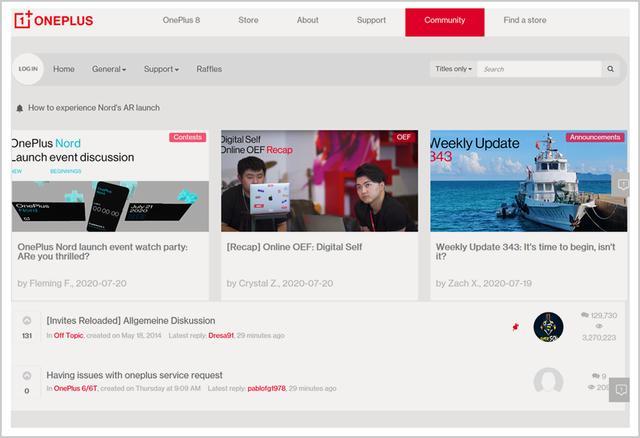The width and height of the screenshot is (640, 438).
Task: Open the avatar of Invites Reloaded thread
Action: click(x=548, y=327)
